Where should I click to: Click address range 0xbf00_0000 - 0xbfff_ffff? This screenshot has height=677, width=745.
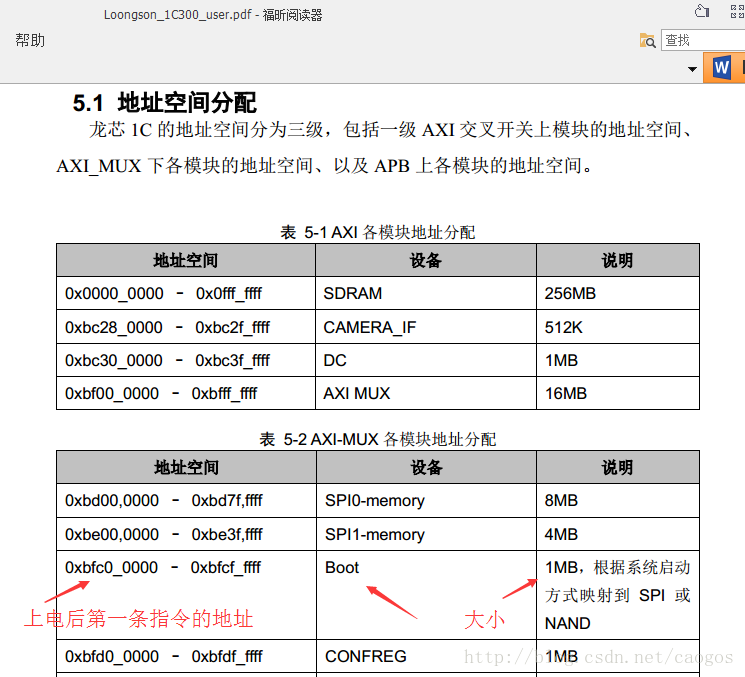[x=161, y=393]
